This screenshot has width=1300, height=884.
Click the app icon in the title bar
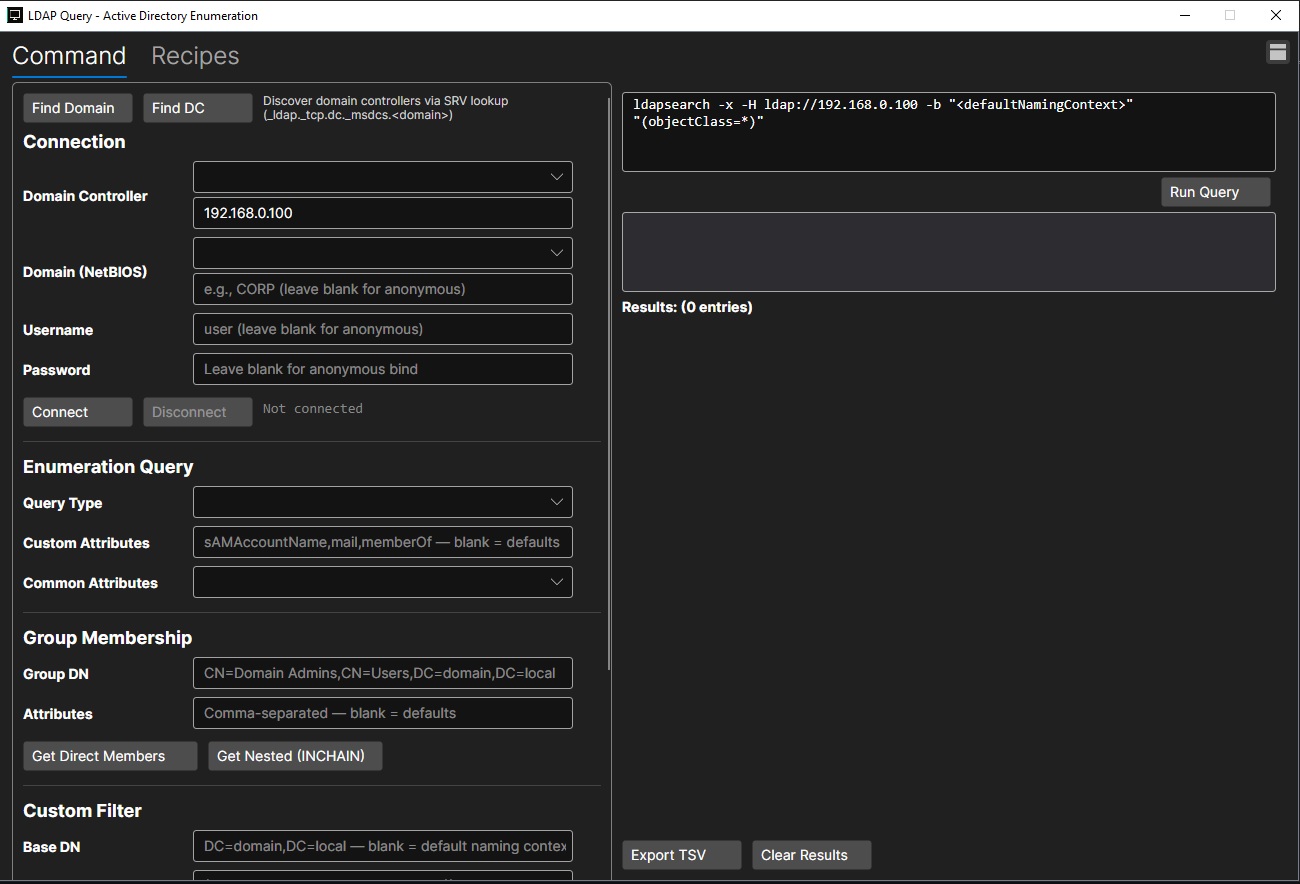(x=15, y=15)
